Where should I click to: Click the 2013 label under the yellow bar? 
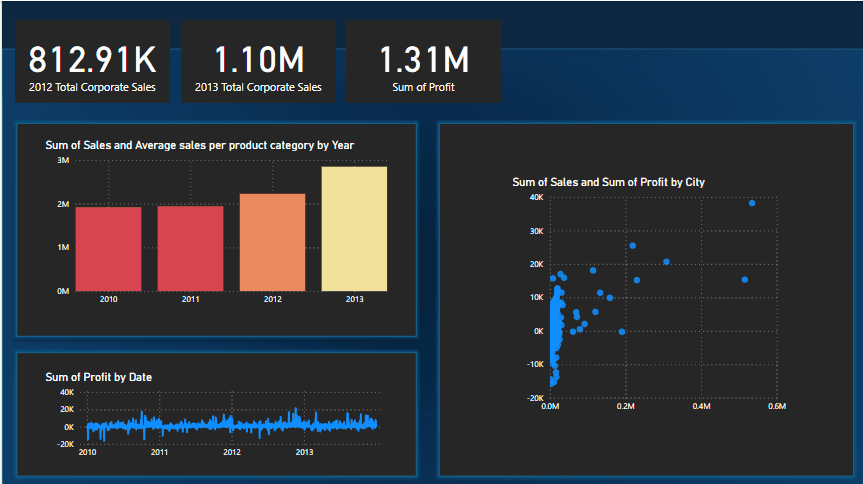click(x=354, y=299)
